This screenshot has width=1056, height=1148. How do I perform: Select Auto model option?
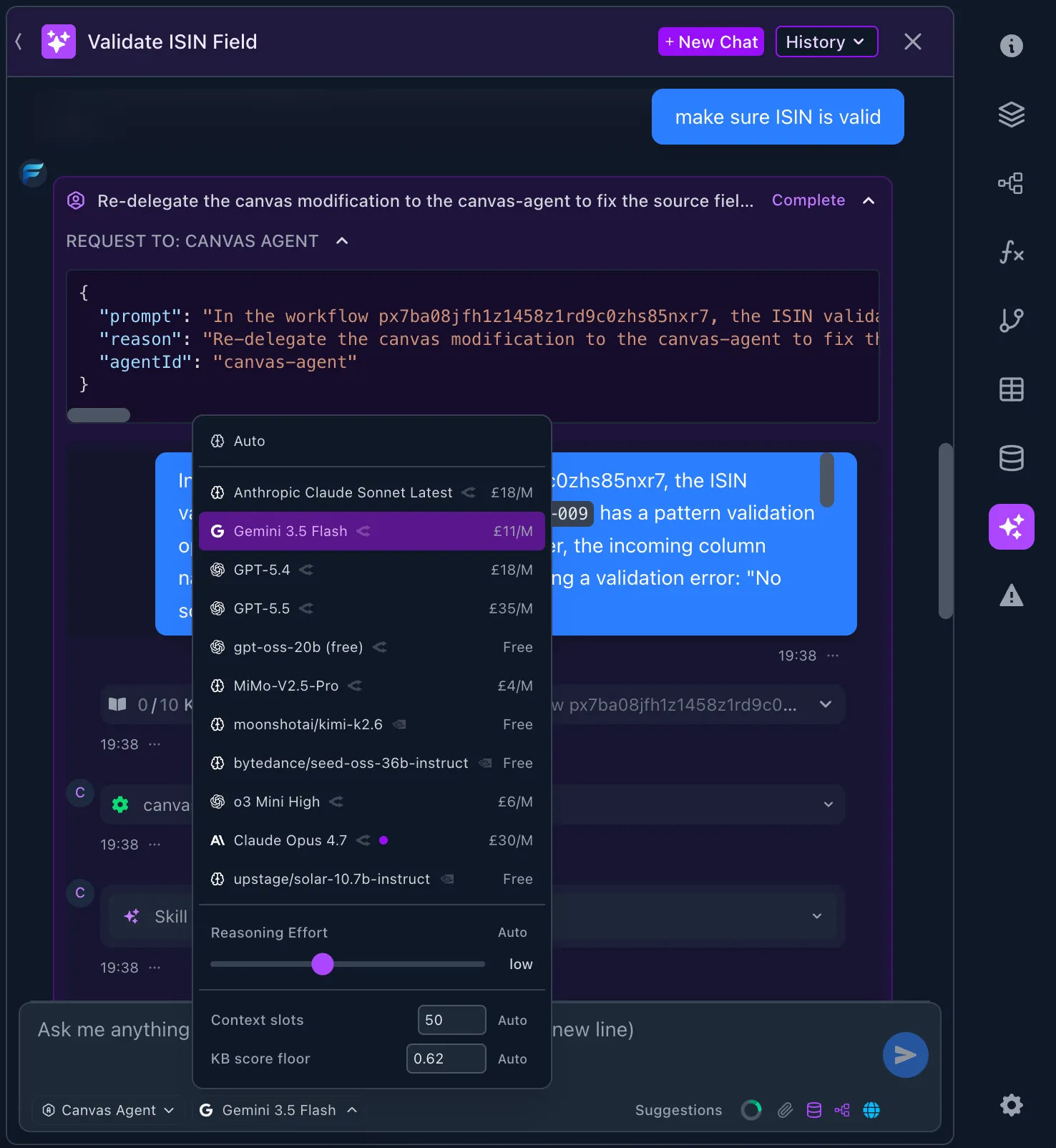click(372, 441)
